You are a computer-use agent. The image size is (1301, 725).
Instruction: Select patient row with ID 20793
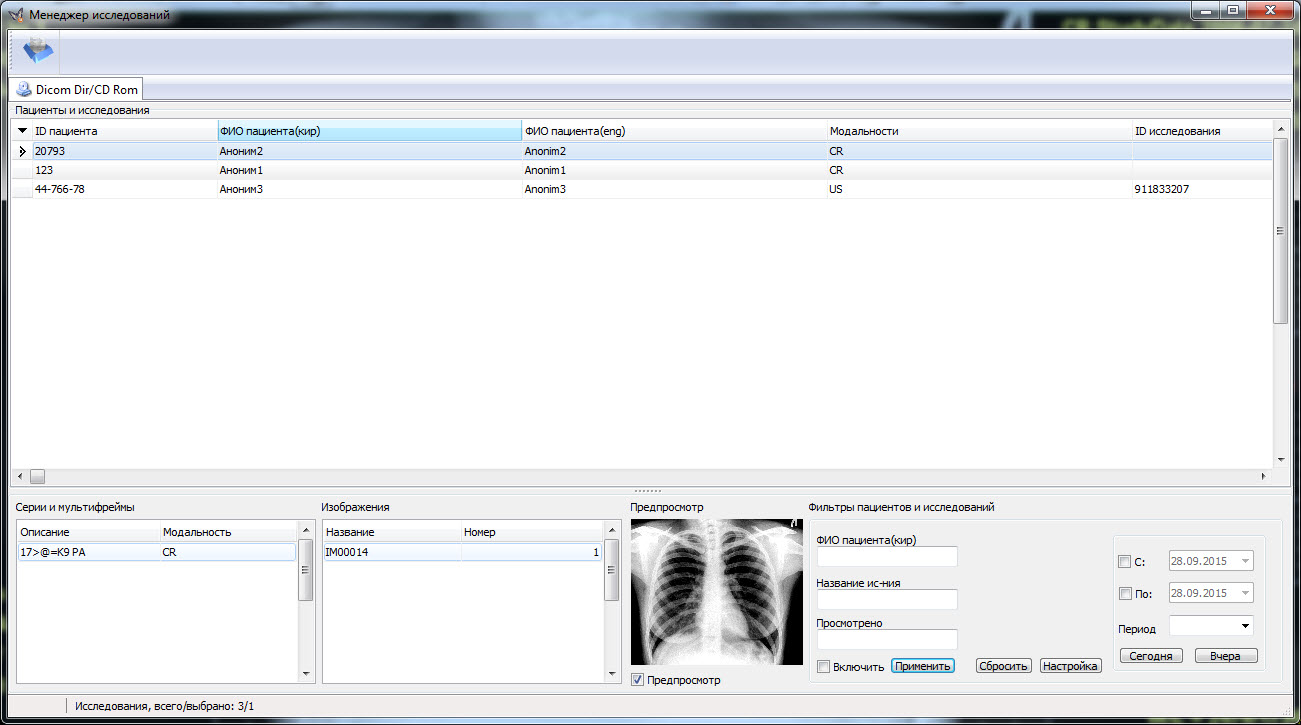[642, 151]
